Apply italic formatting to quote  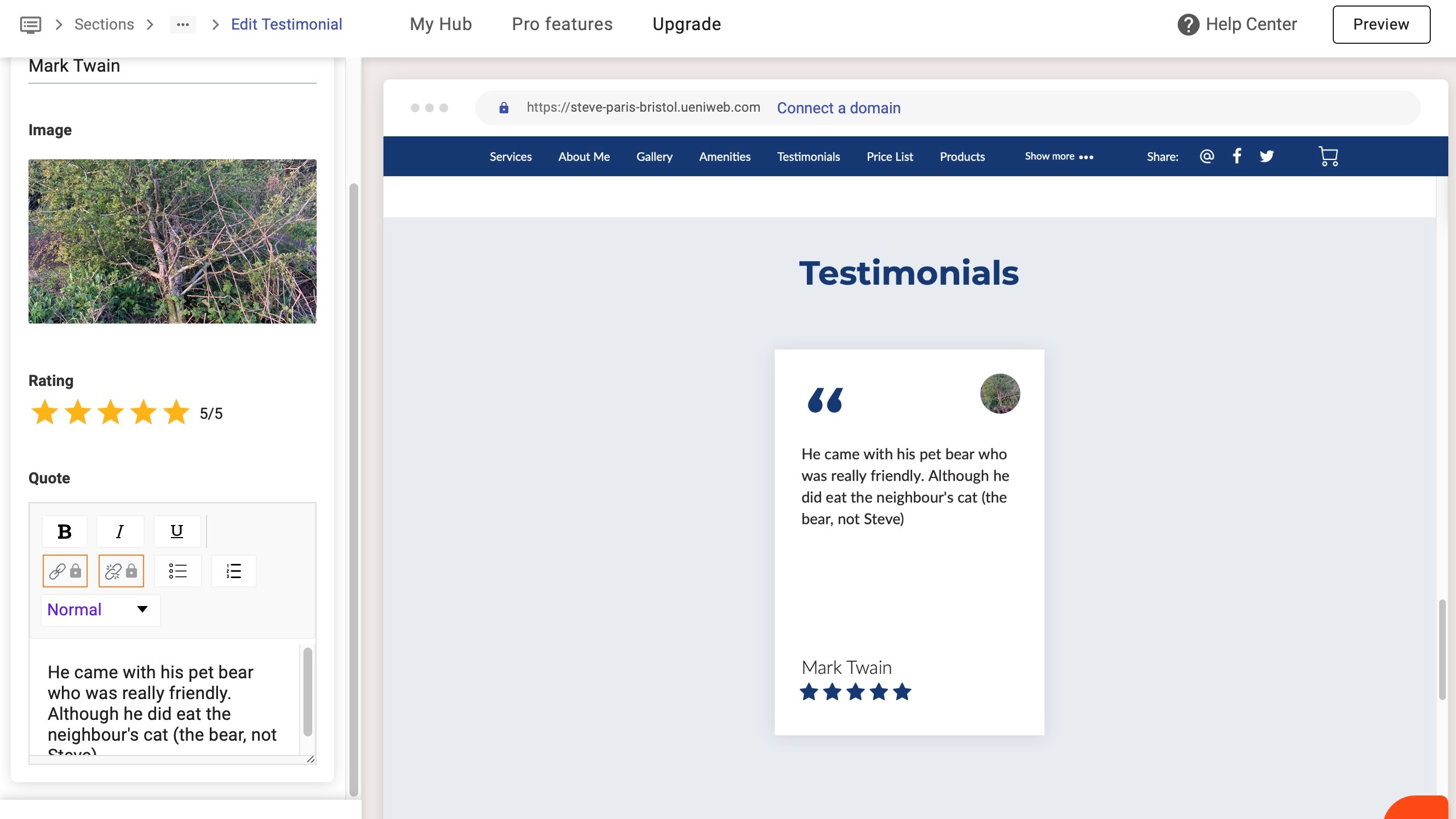click(120, 531)
